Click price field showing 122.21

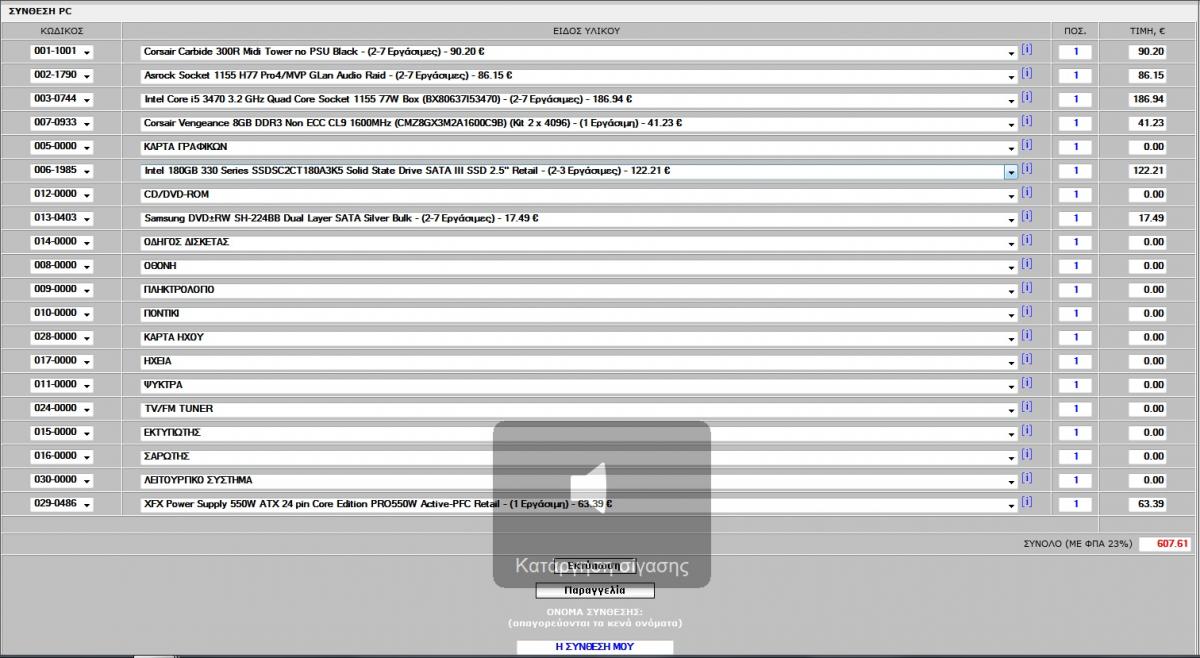click(x=1147, y=171)
